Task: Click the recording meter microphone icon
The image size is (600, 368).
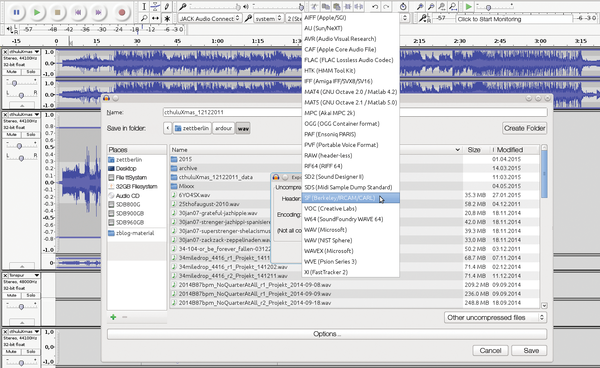Action: click(423, 18)
